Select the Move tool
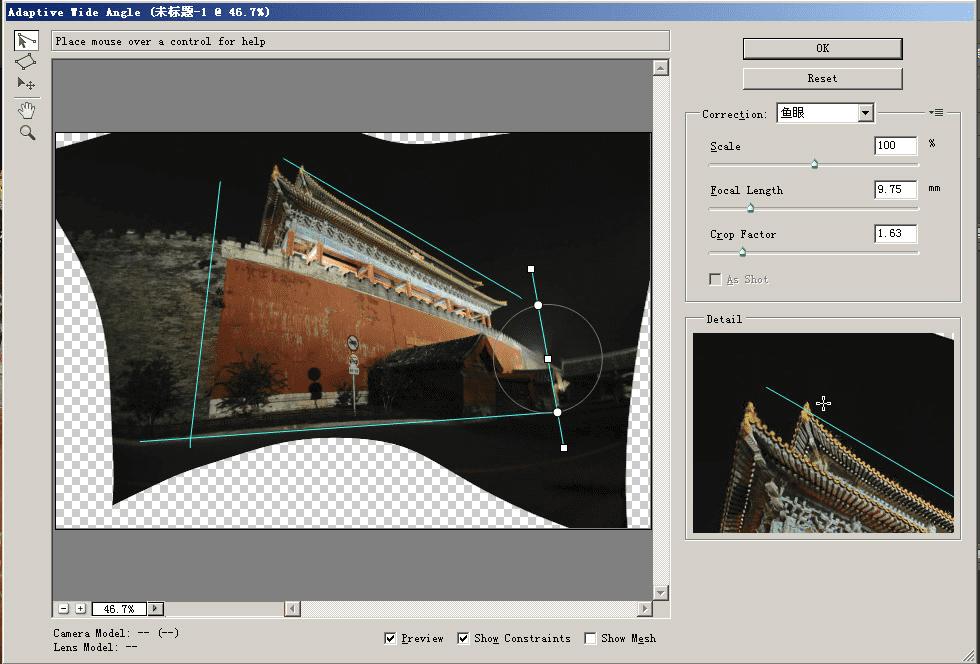The image size is (980, 664). point(25,84)
